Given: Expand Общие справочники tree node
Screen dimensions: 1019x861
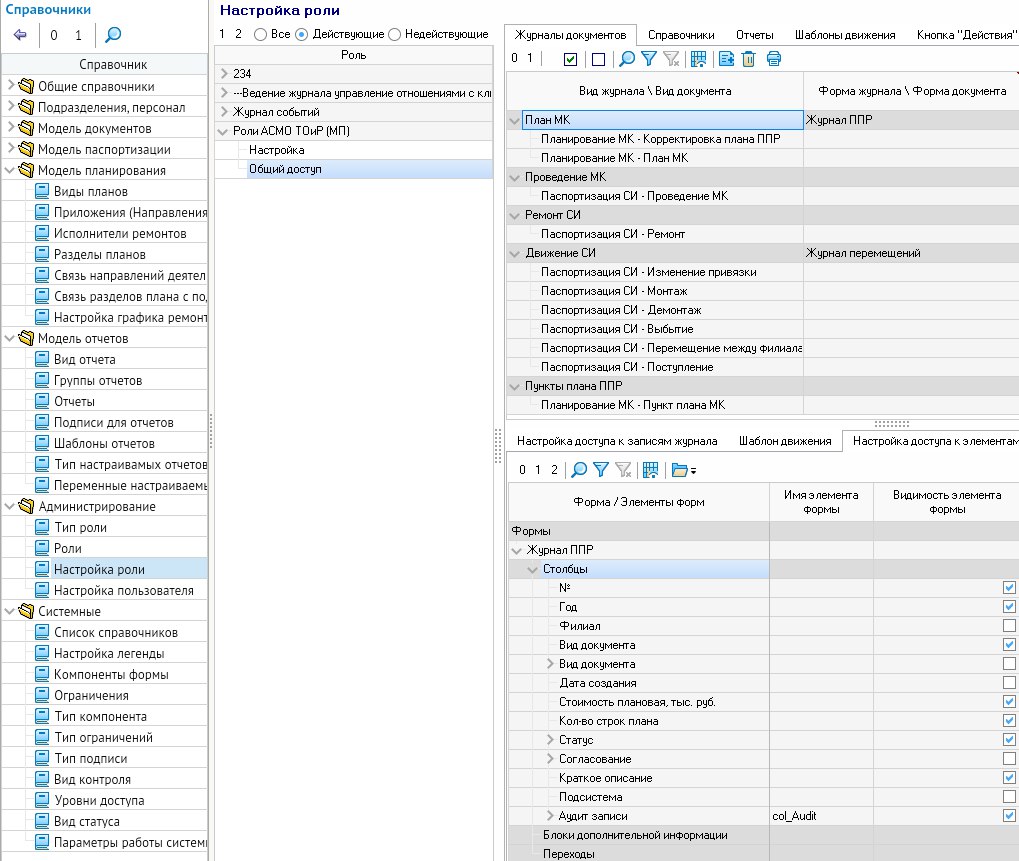Looking at the screenshot, I should point(10,84).
